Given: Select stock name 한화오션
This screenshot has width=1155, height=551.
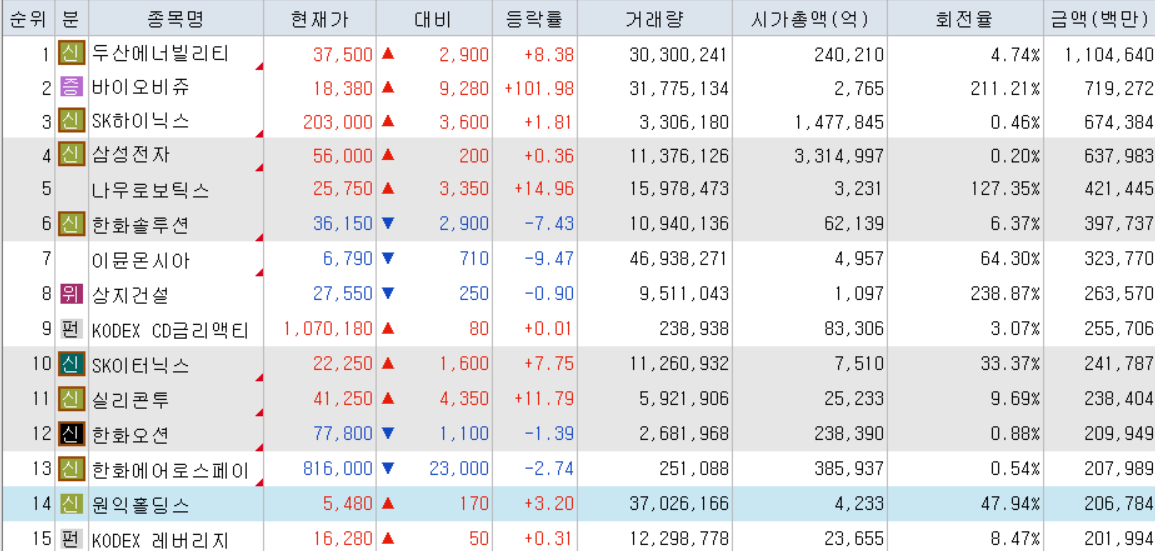Looking at the screenshot, I should (x=130, y=433).
